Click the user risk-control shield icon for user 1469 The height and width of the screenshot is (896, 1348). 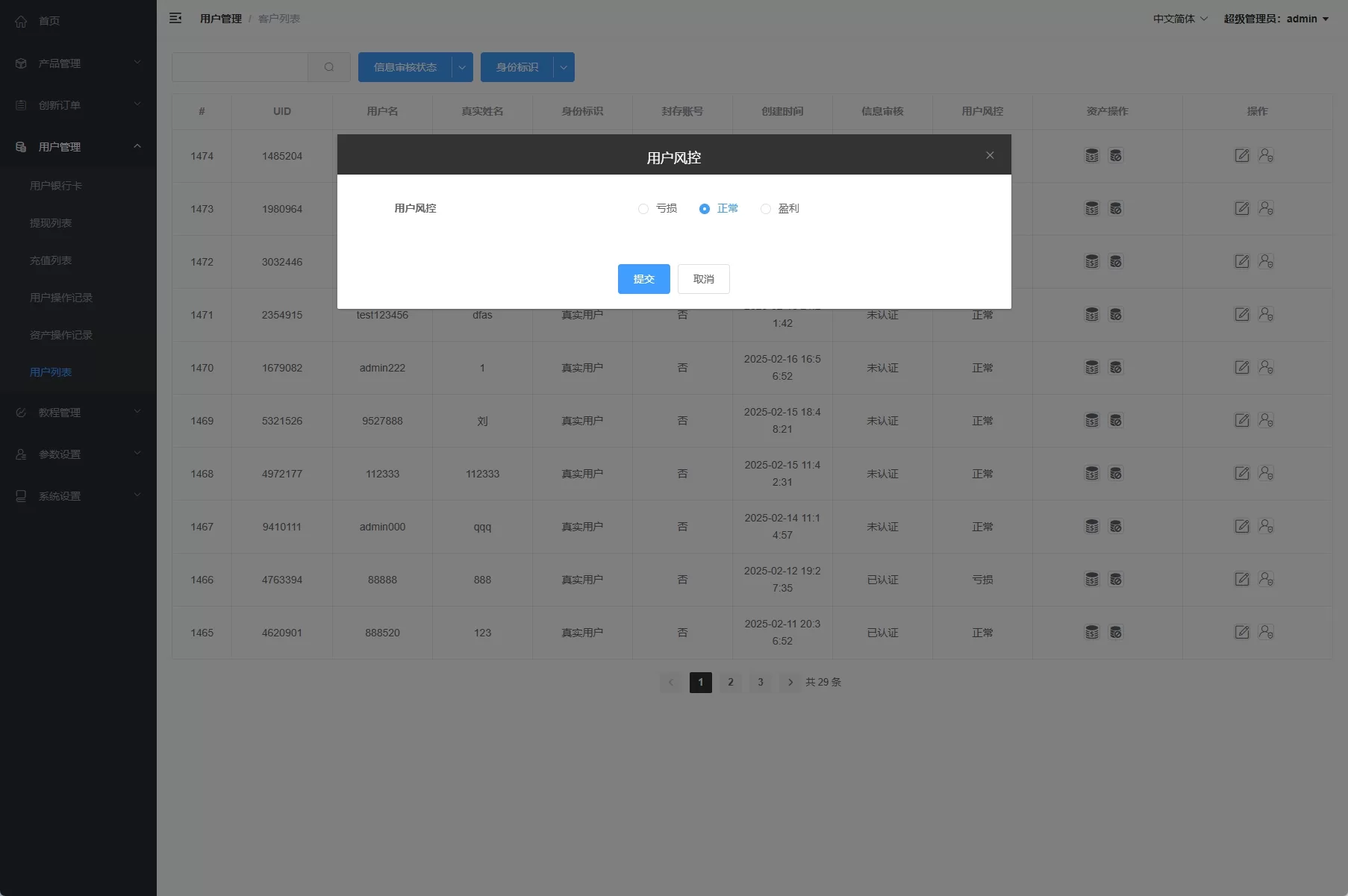tap(1266, 420)
